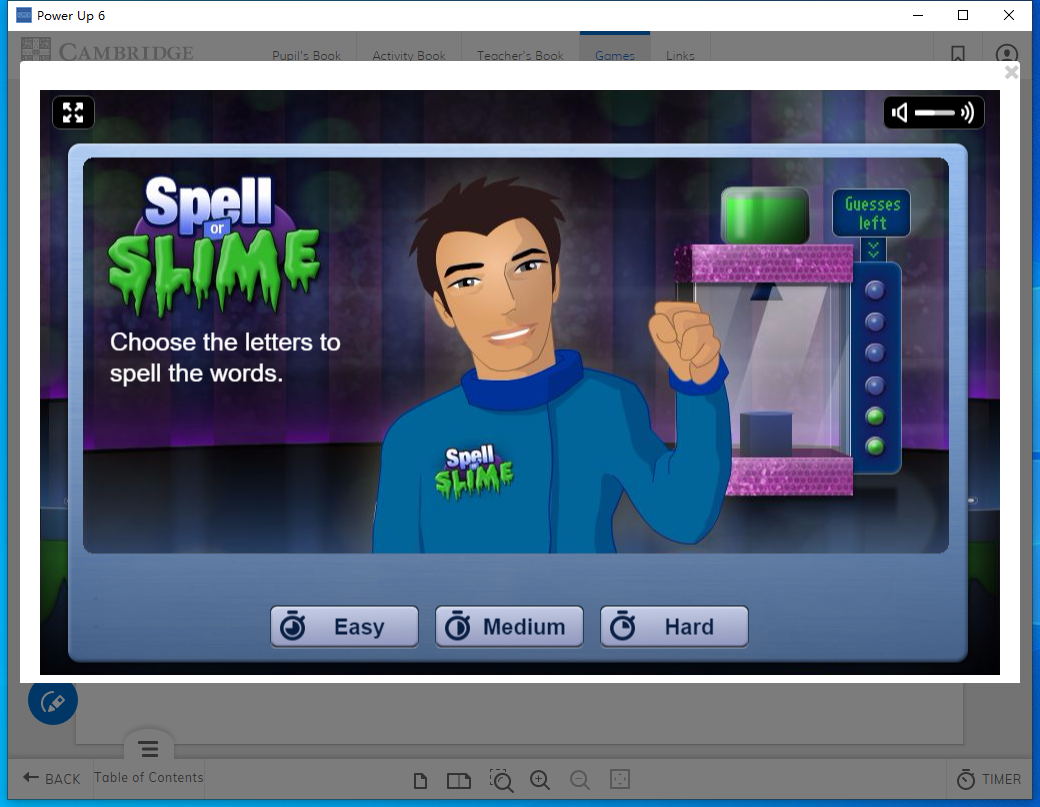The width and height of the screenshot is (1040, 807).
Task: Select the zoom-to-area magnifier tool
Action: 501,780
